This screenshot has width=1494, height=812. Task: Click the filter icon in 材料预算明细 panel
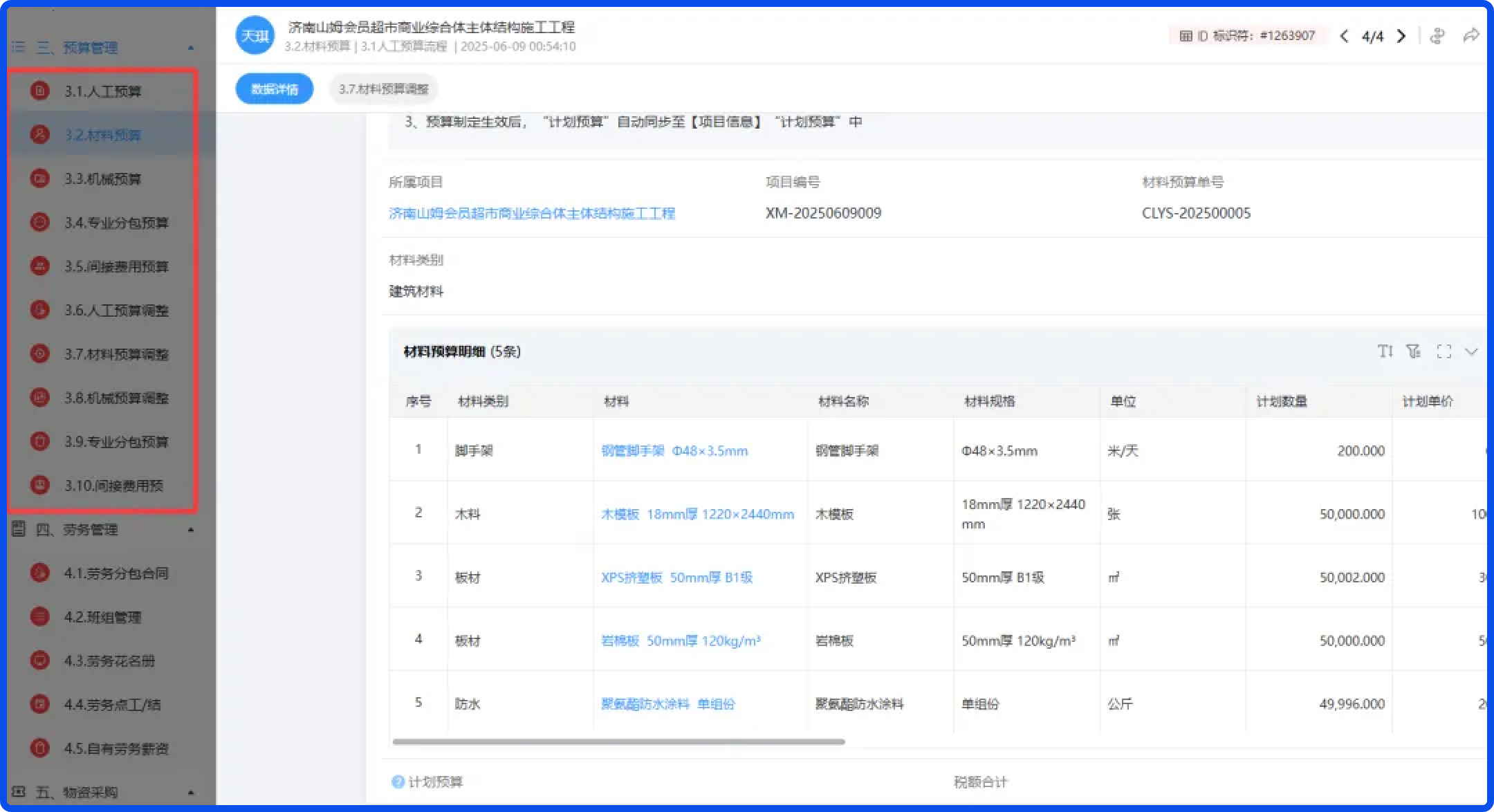[1414, 351]
